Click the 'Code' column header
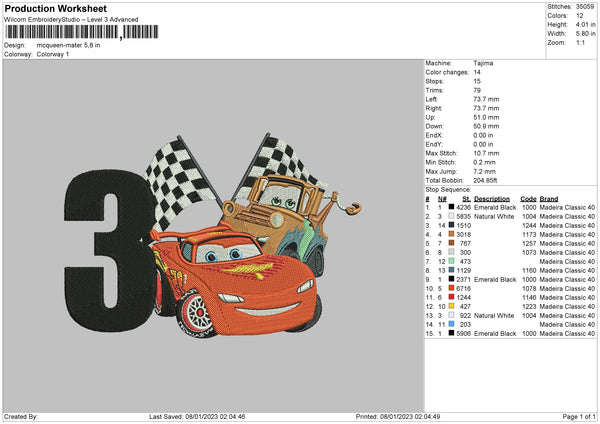Image resolution: width=600 pixels, height=424 pixels. click(528, 199)
